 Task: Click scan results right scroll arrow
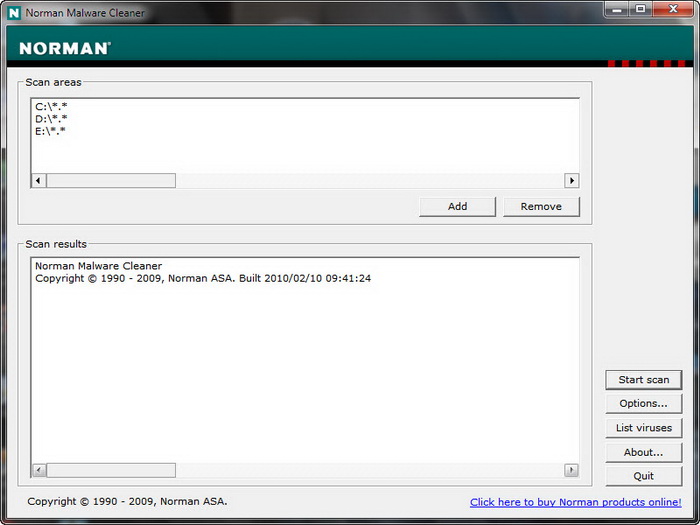571,470
